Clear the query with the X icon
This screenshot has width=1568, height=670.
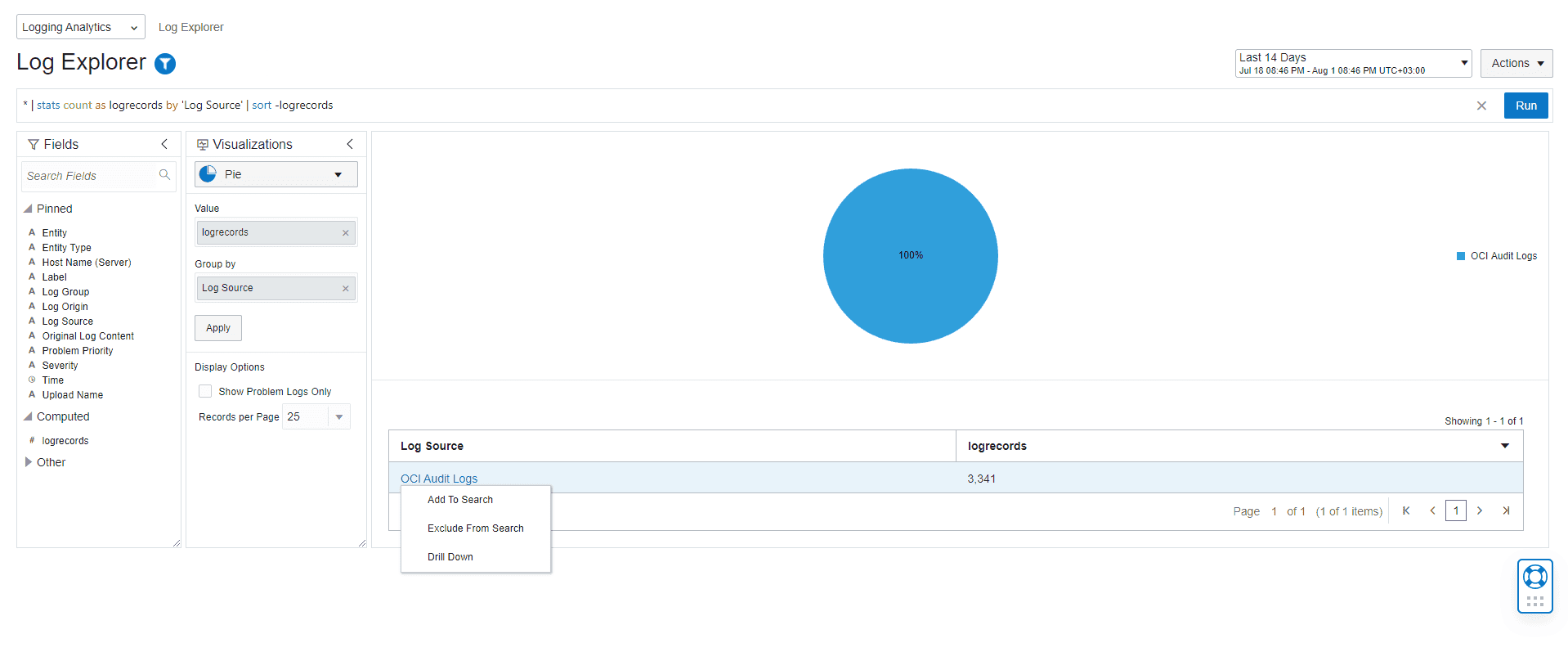[1481, 106]
